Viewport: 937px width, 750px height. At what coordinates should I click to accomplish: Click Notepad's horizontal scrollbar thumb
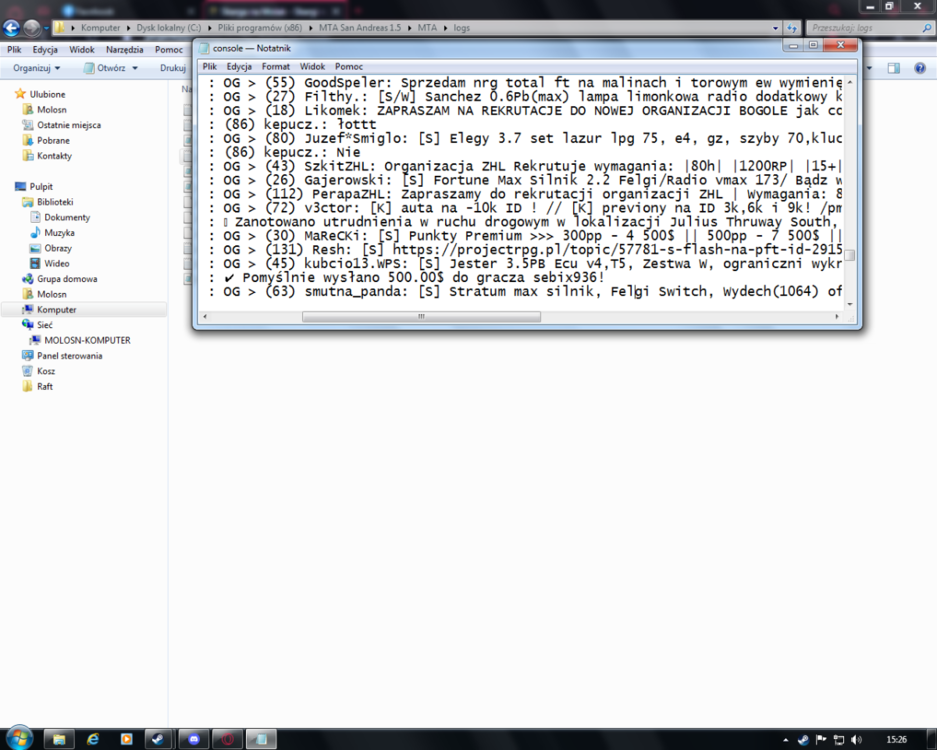click(x=421, y=316)
